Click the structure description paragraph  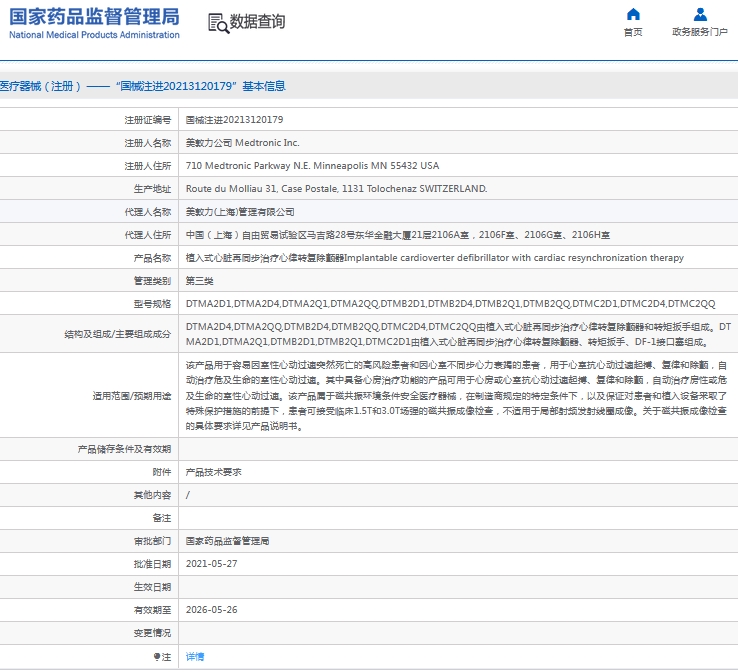tap(458, 334)
